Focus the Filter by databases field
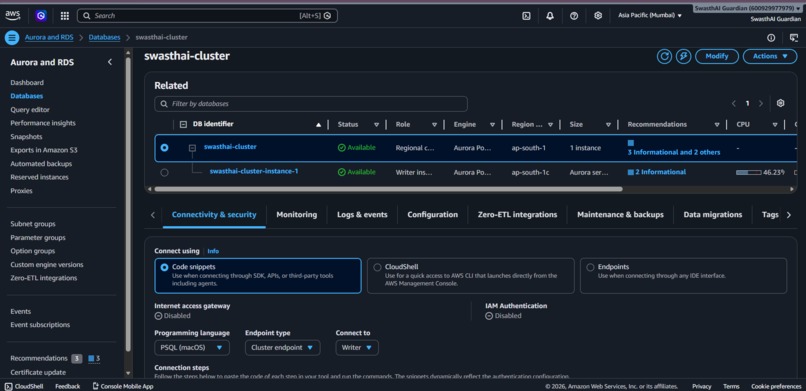806x391 pixels. click(311, 104)
